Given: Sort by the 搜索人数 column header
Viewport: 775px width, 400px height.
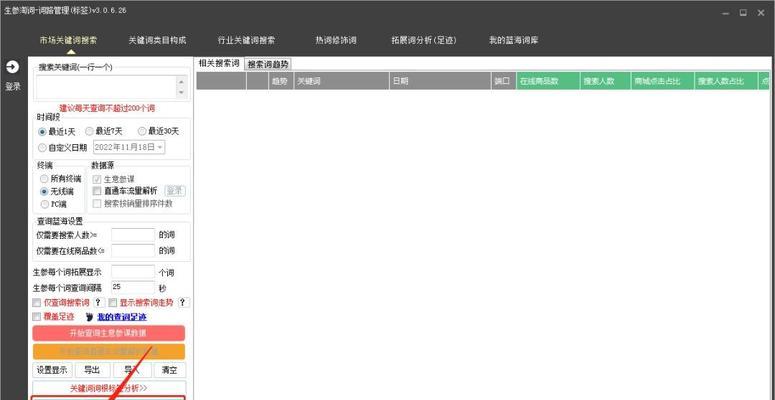Looking at the screenshot, I should coord(605,81).
